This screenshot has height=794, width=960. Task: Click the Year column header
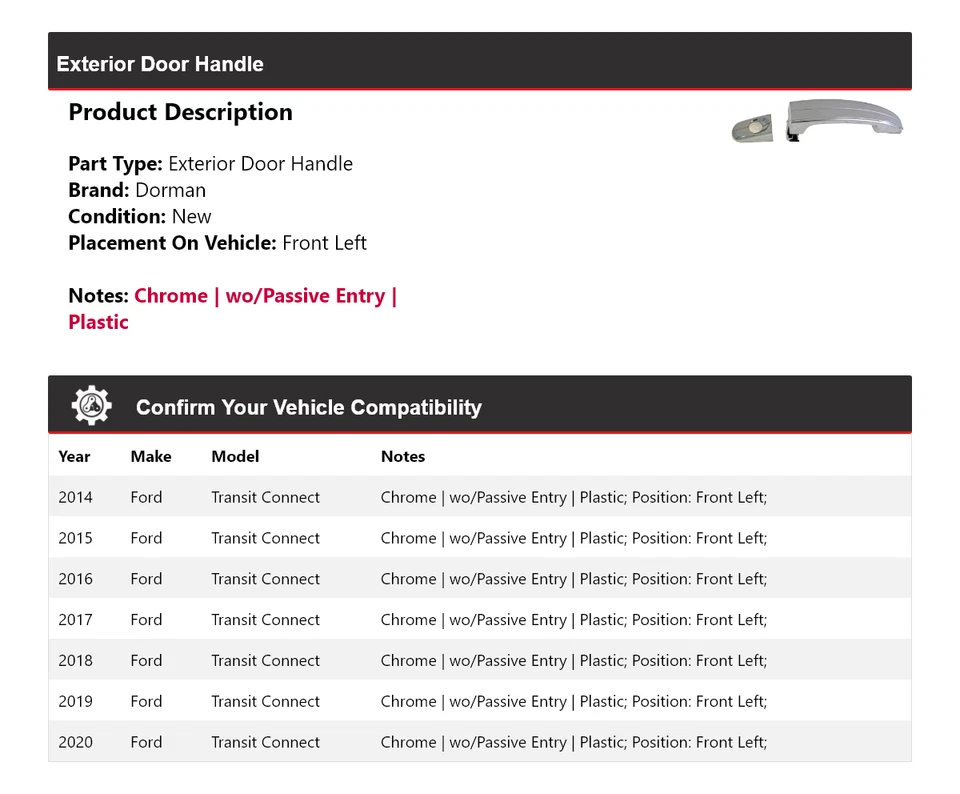tap(74, 456)
